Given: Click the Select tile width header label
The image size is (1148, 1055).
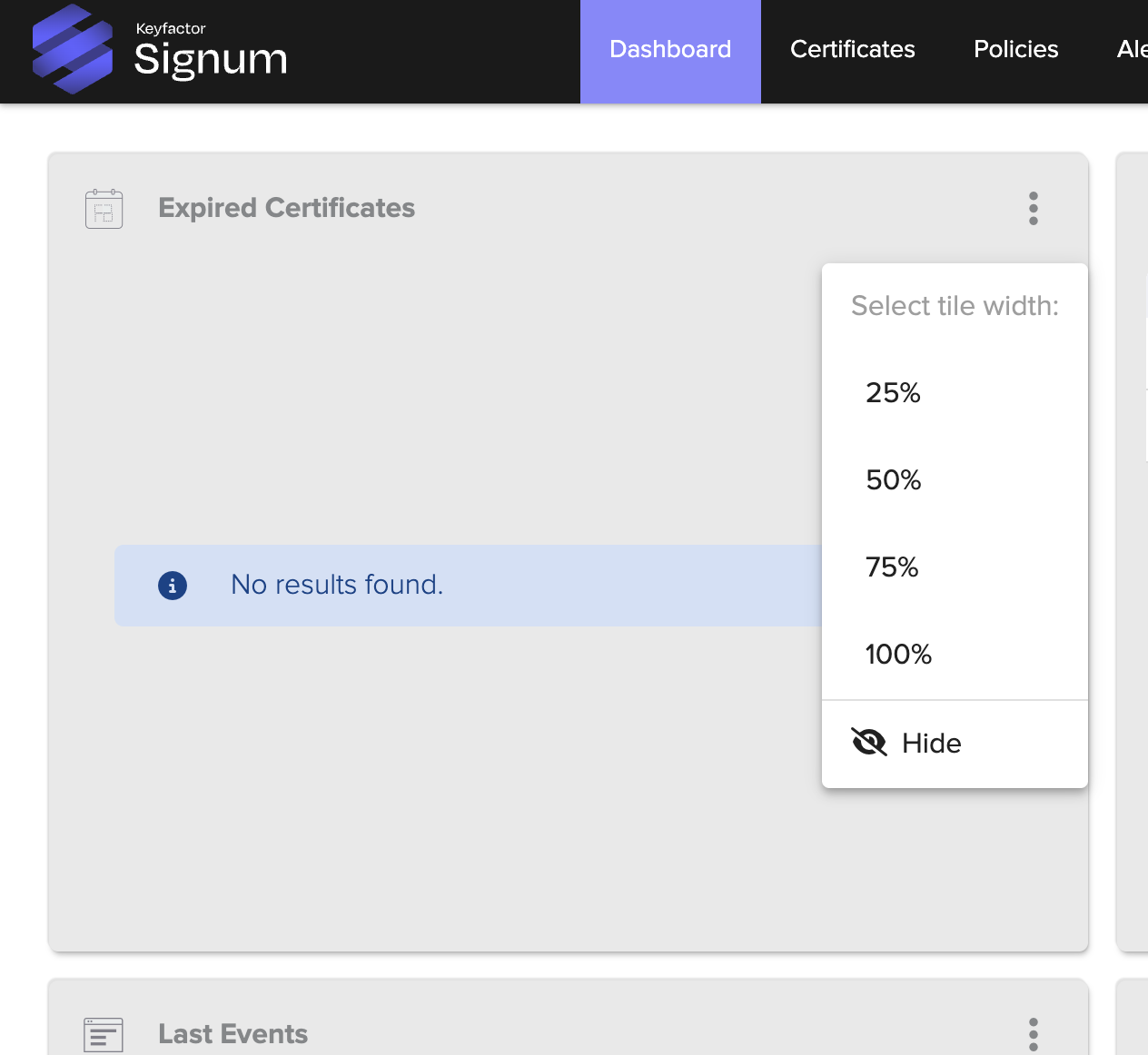Looking at the screenshot, I should [x=955, y=306].
